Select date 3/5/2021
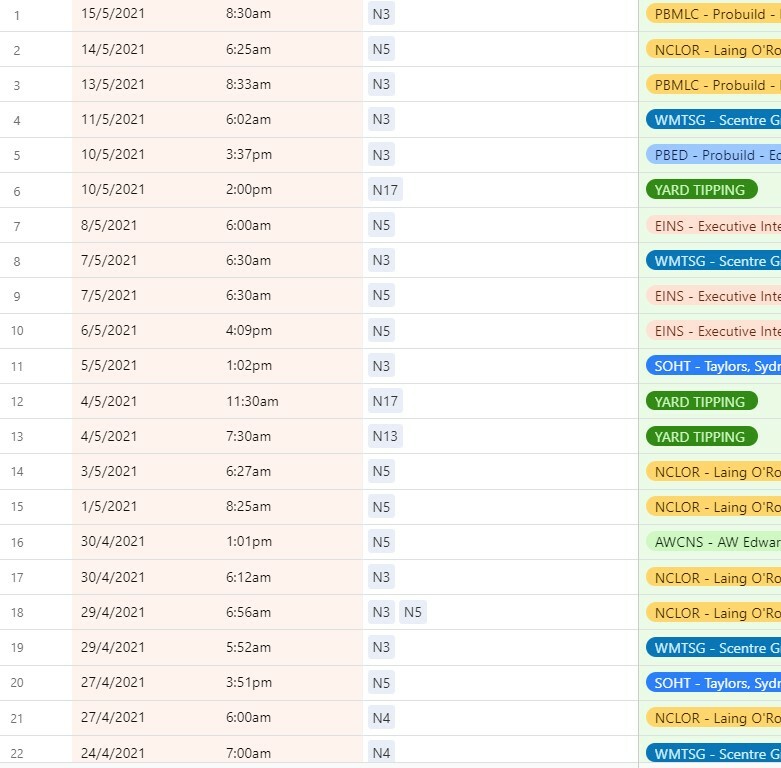The width and height of the screenshot is (781, 768). [x=109, y=471]
